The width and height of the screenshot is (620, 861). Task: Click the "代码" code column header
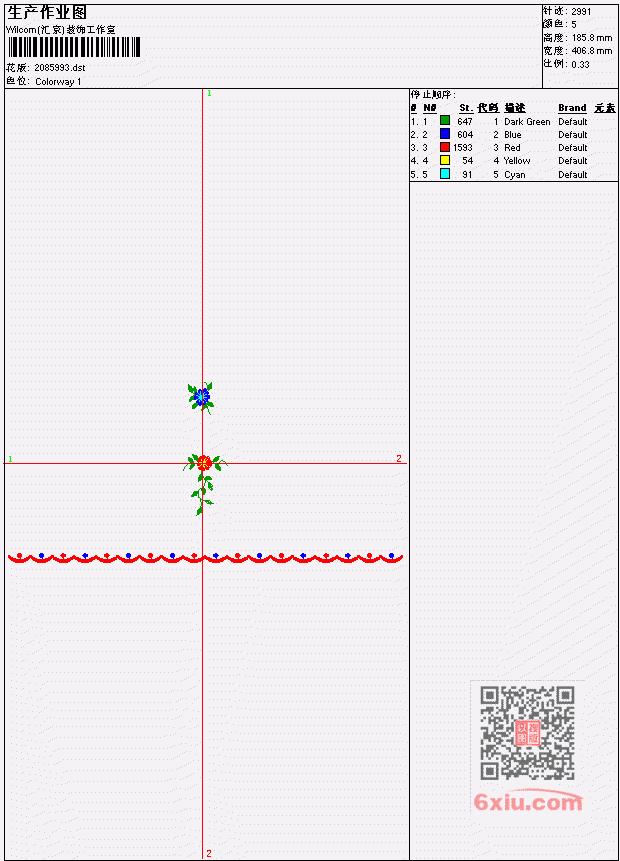coord(488,108)
